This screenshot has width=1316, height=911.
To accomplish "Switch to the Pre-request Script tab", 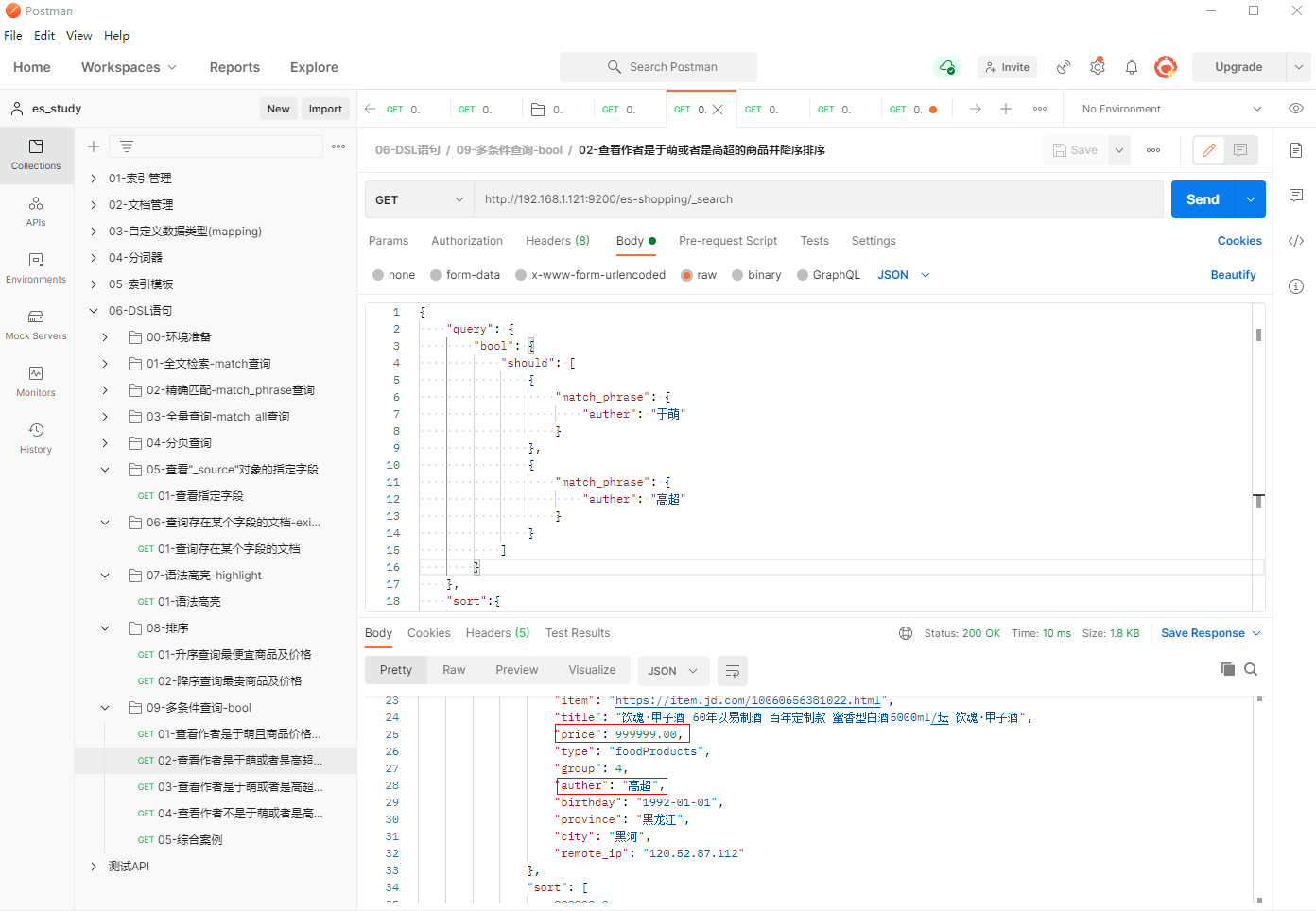I will 727,241.
